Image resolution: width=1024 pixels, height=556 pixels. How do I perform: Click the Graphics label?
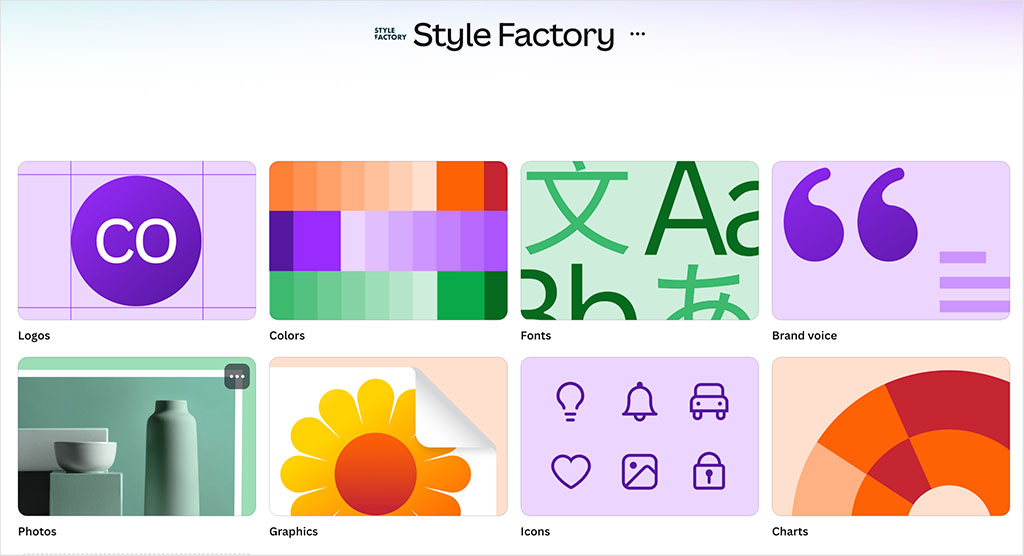293,532
